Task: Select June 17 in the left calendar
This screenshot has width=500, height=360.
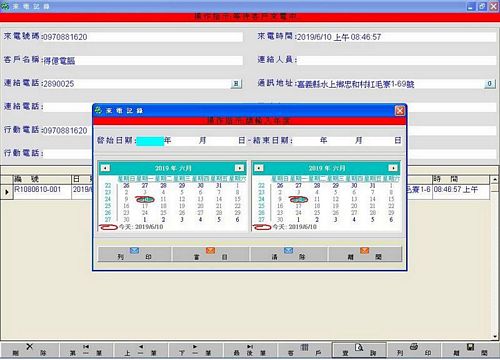Action: tap(145, 206)
